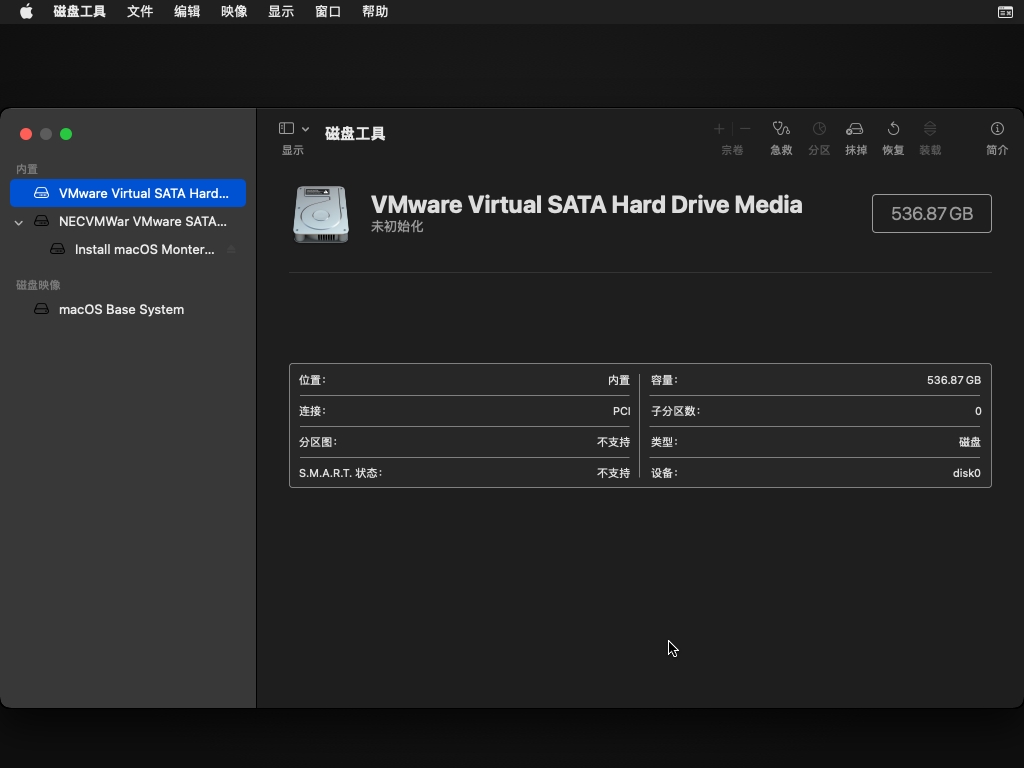Open the 映像 menu
Image resolution: width=1024 pixels, height=768 pixels.
[x=234, y=12]
